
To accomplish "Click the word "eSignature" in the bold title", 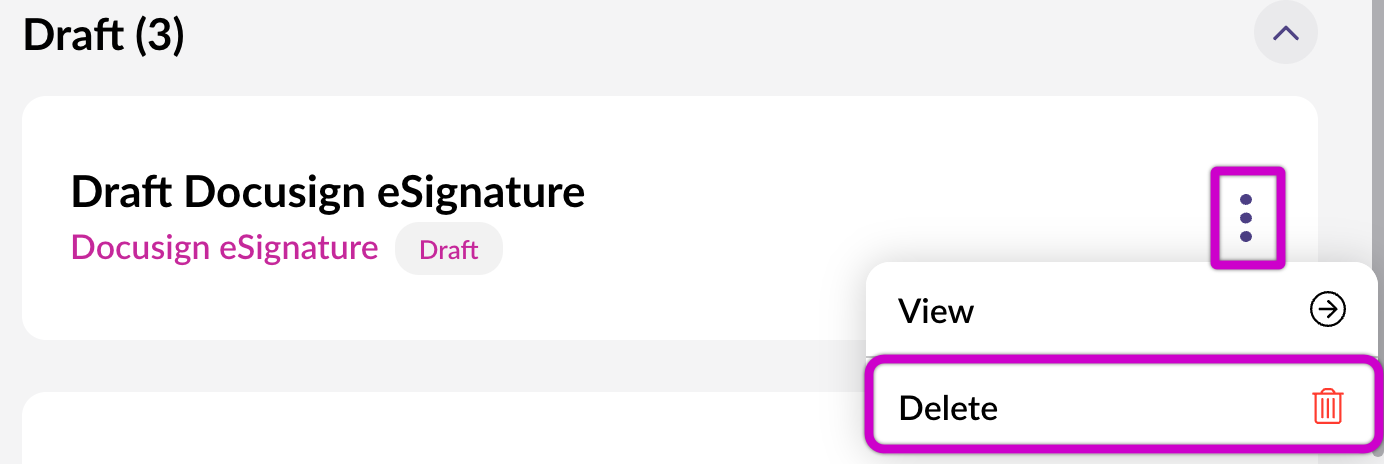I will [x=480, y=191].
